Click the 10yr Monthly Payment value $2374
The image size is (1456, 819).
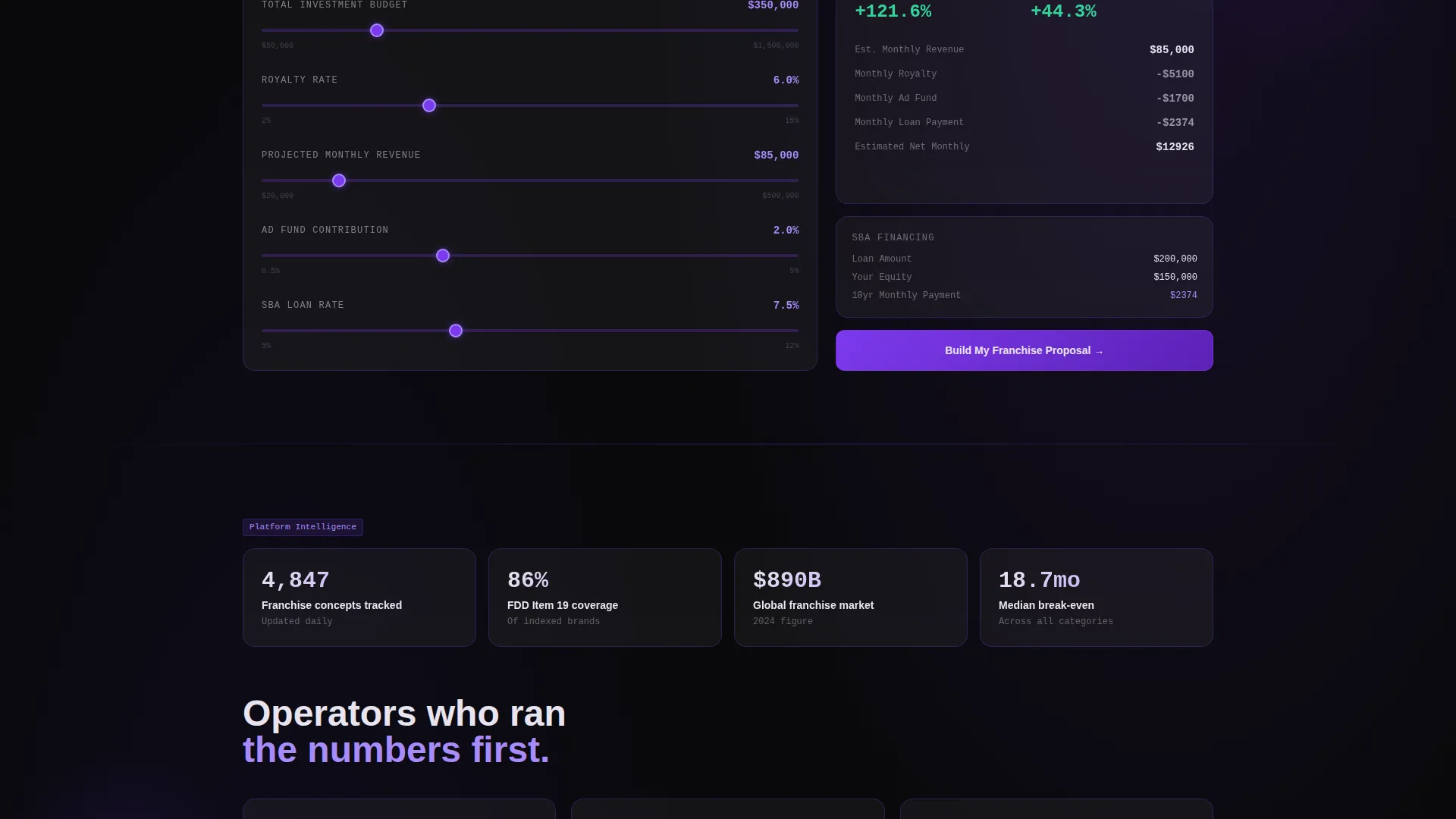pos(1183,295)
